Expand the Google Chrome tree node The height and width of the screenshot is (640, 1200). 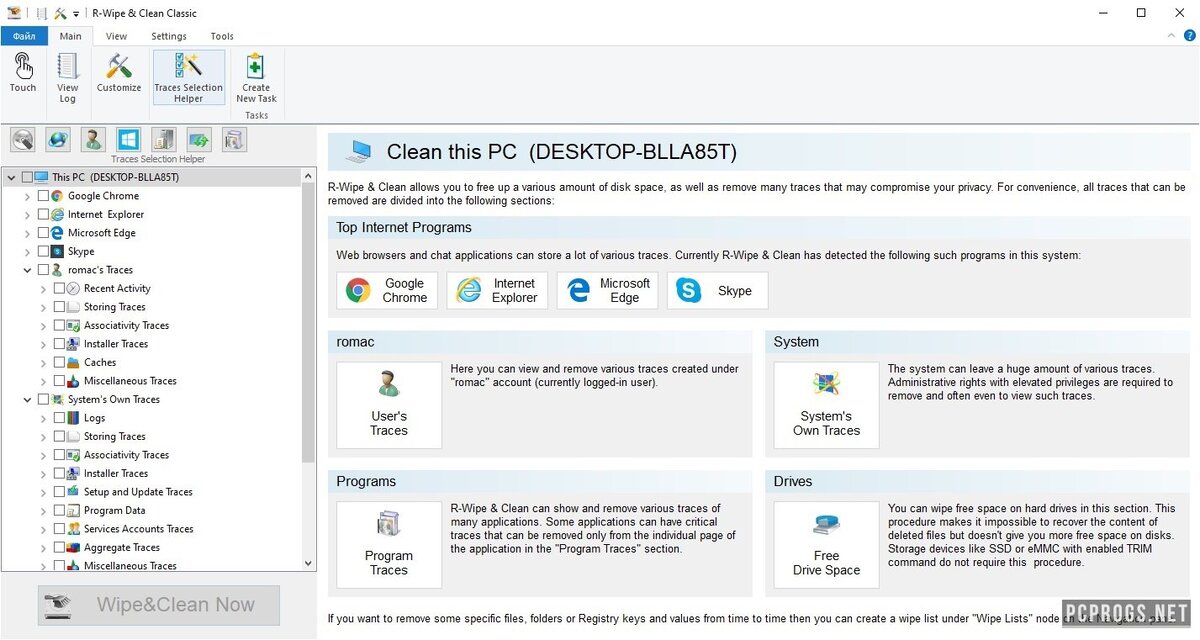coord(27,196)
